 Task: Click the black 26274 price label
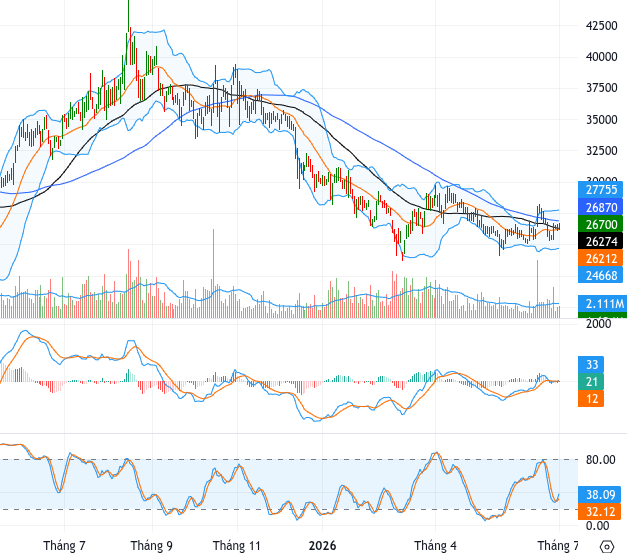point(600,241)
